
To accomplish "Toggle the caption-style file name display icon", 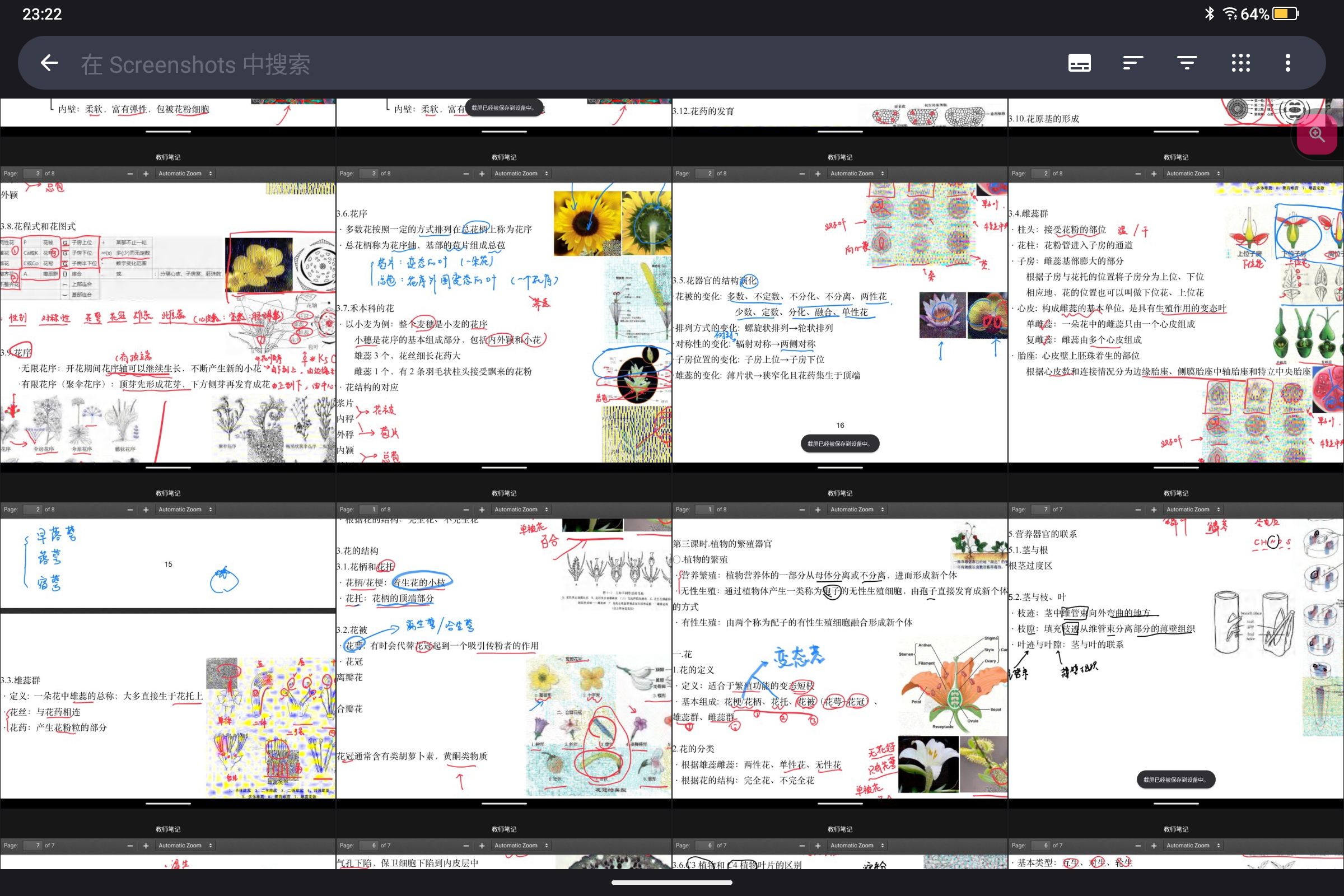I will [1080, 63].
